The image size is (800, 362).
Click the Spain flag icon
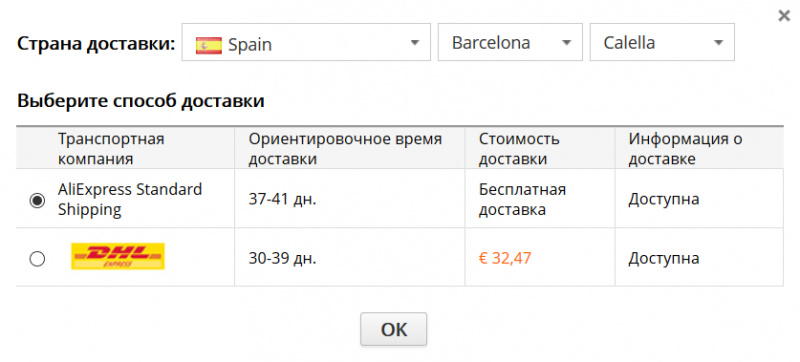[209, 45]
